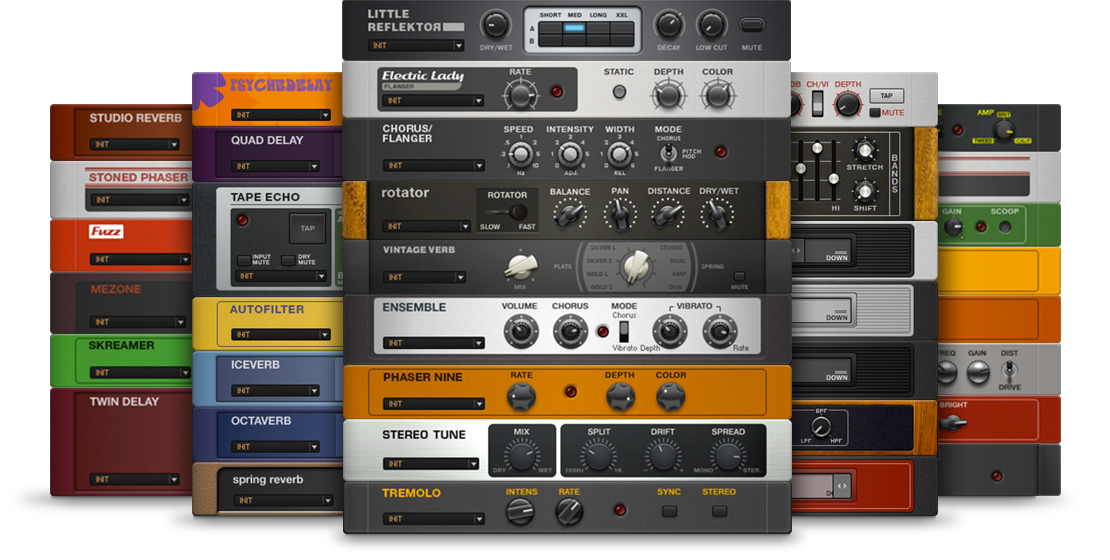Image resolution: width=1110 pixels, height=560 pixels.
Task: Click the Stereo Tune Drift knob
Action: click(662, 456)
